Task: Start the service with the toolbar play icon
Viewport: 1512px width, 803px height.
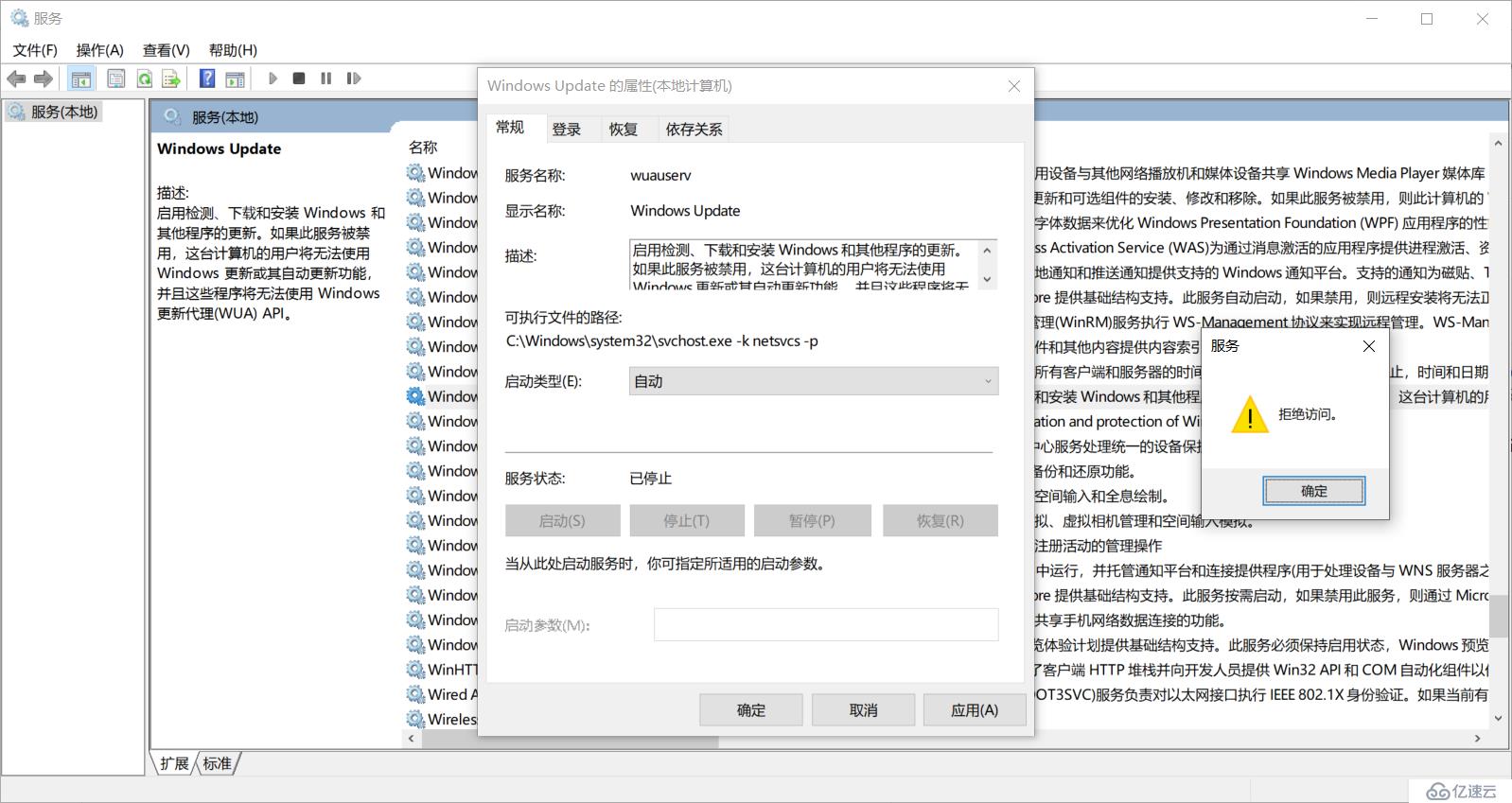Action: [x=273, y=79]
